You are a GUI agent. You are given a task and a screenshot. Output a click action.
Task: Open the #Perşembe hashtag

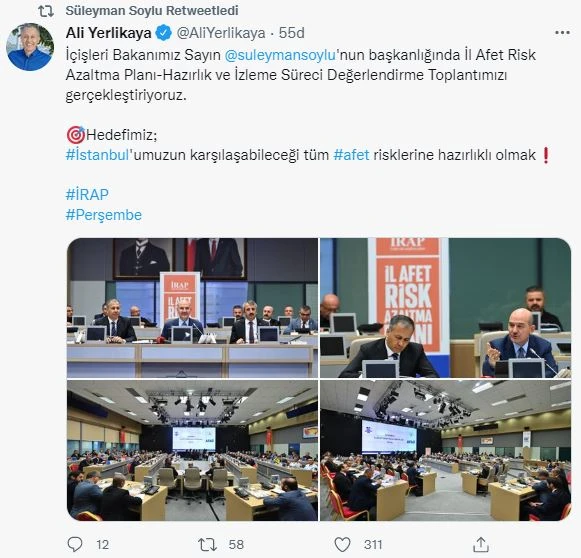[104, 215]
